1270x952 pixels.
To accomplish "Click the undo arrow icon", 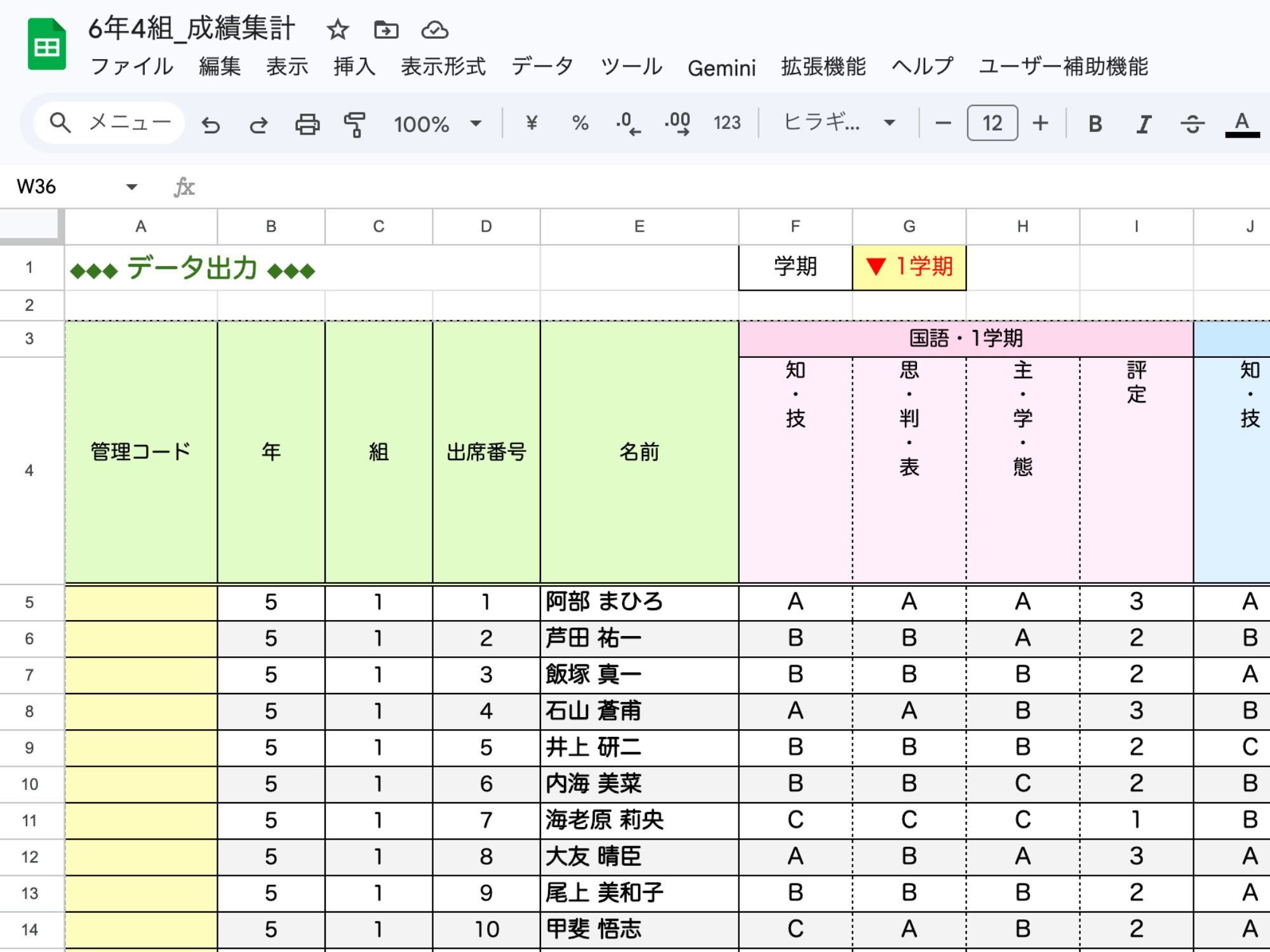I will point(211,124).
